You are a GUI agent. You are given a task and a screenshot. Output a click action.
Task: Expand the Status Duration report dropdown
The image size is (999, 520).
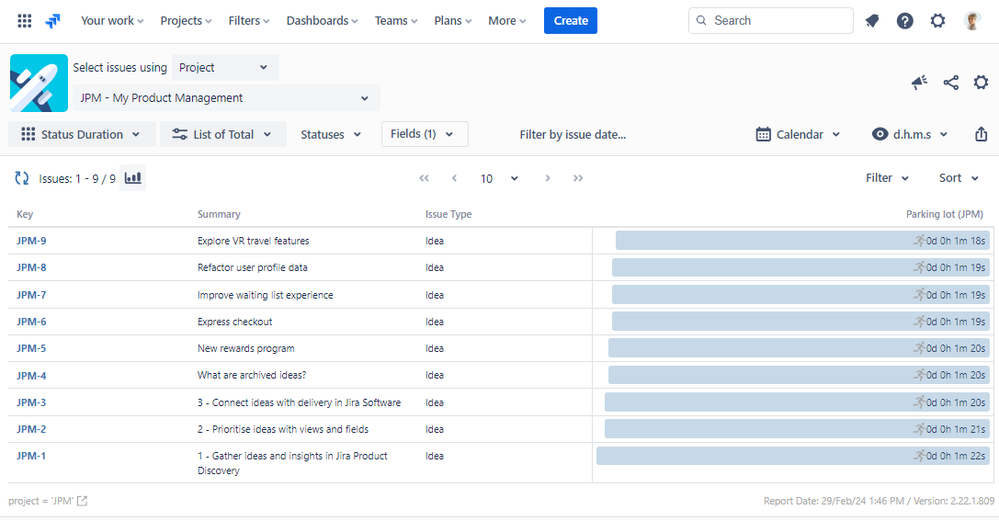[x=82, y=134]
